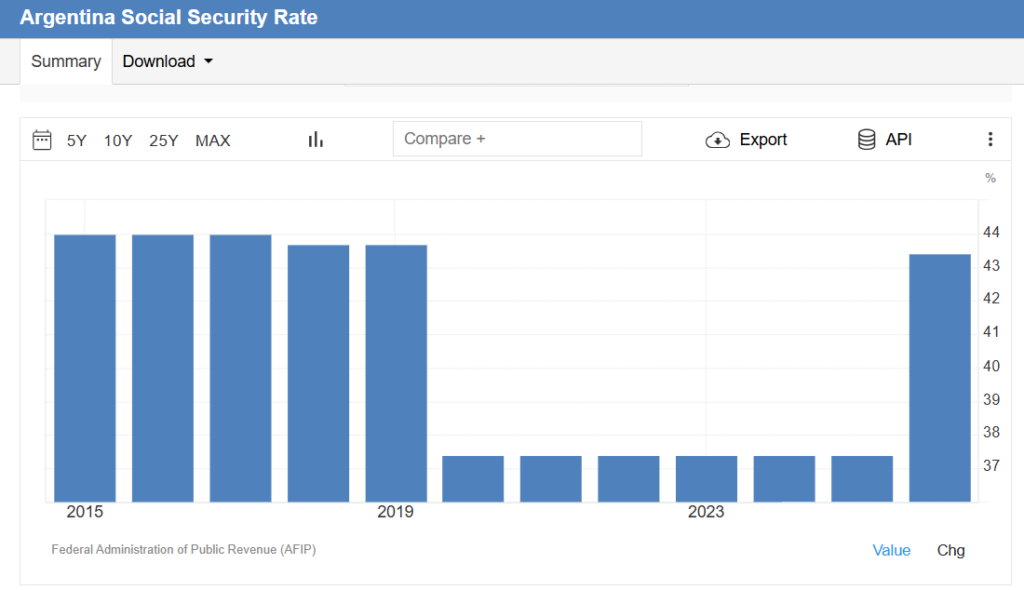Click the Export text label
Image resolution: width=1024 pixels, height=590 pixels.
coord(763,140)
